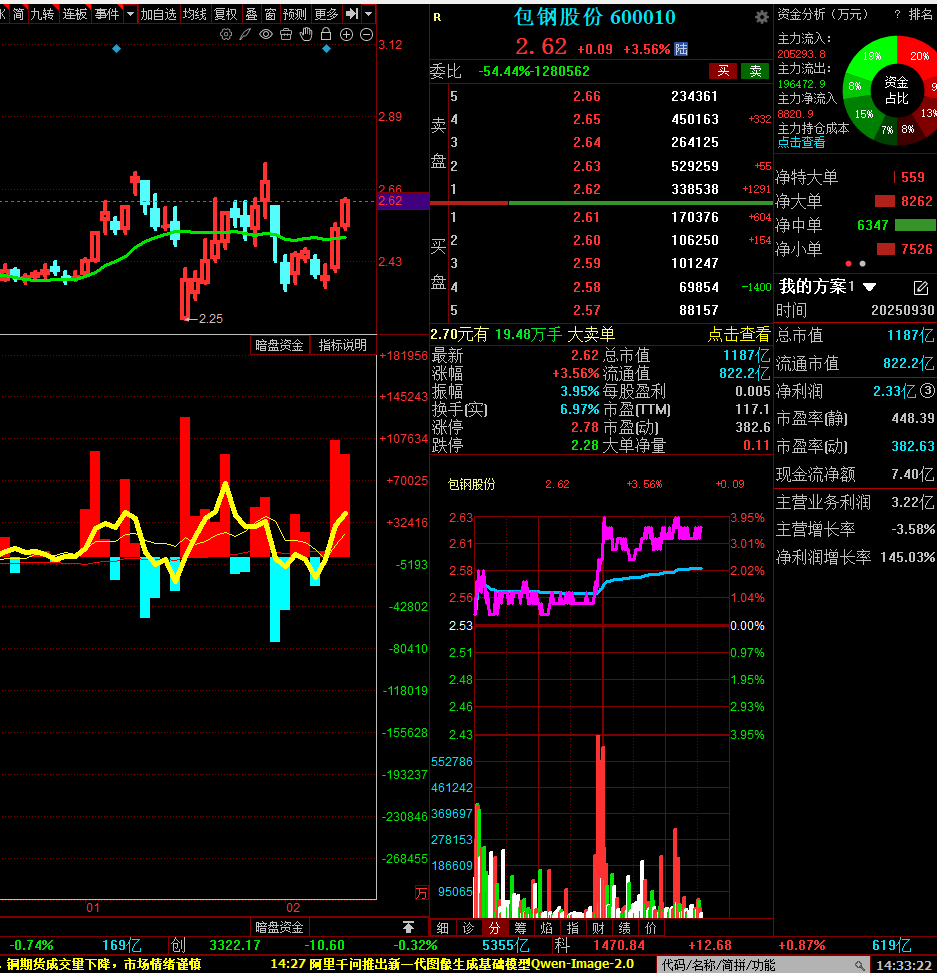The height and width of the screenshot is (973, 937).
Task: Expand 我的方案1 dropdown arrow
Action: click(x=869, y=287)
